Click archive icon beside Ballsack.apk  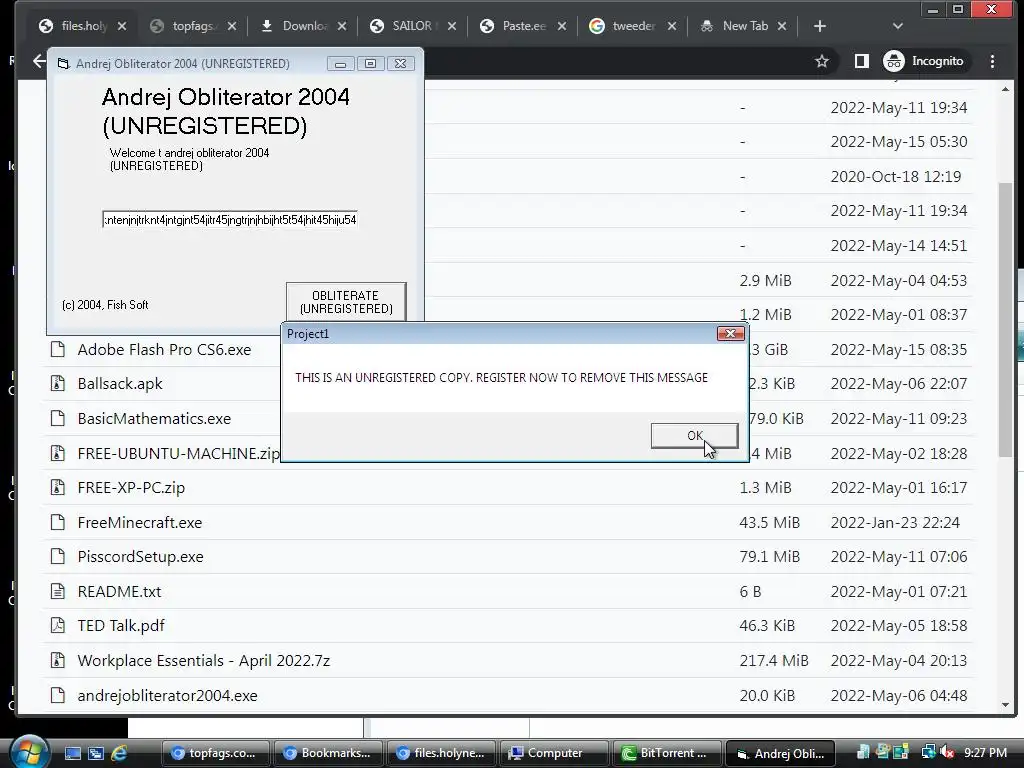click(57, 383)
